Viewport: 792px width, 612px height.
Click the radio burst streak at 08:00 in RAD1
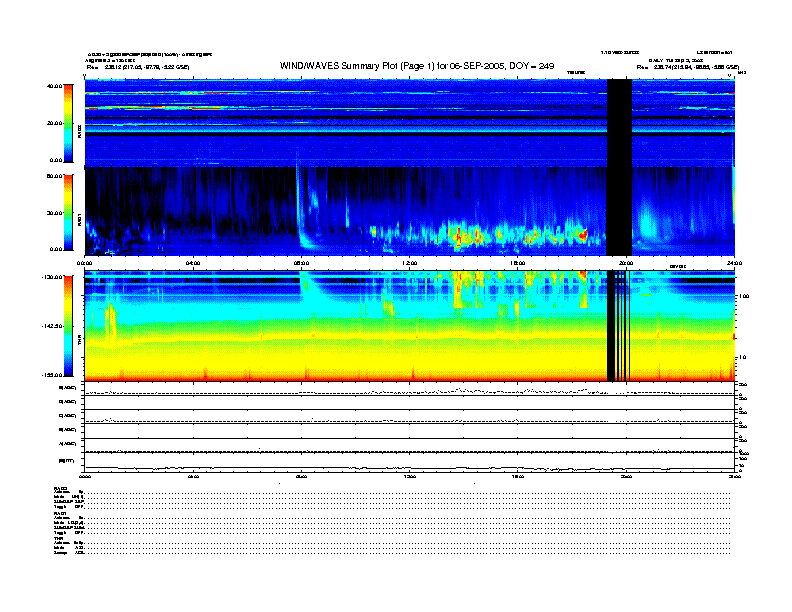(302, 207)
